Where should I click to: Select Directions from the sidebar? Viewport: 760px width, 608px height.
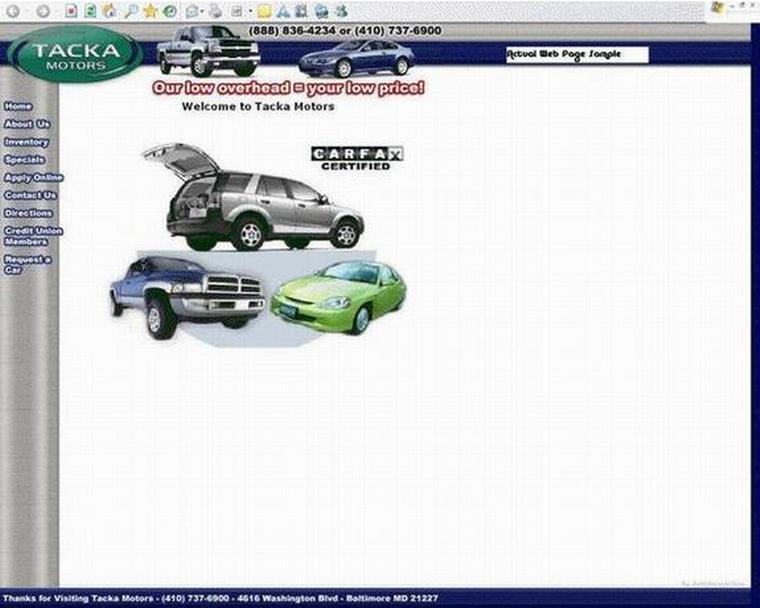(28, 213)
